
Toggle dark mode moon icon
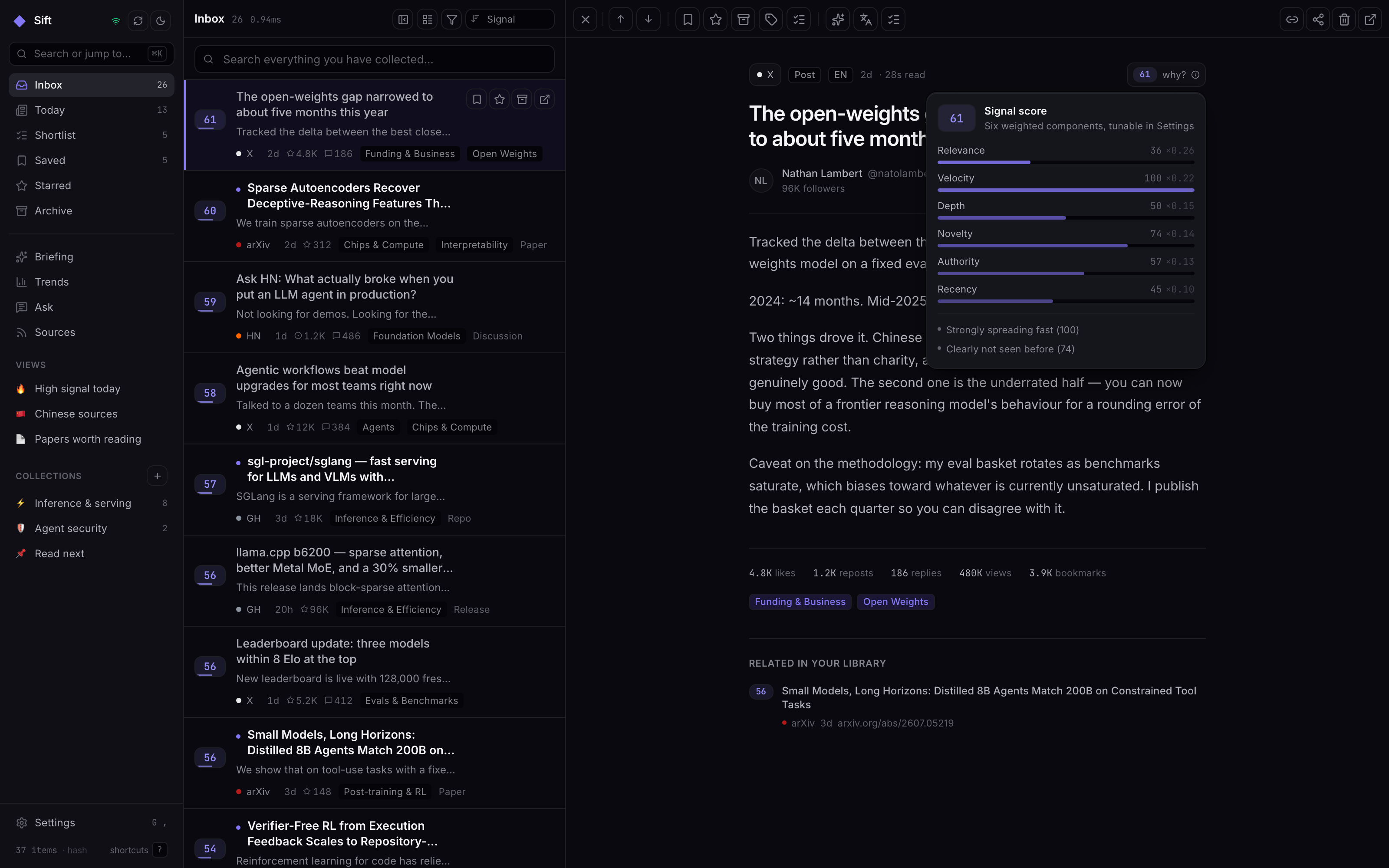click(161, 21)
